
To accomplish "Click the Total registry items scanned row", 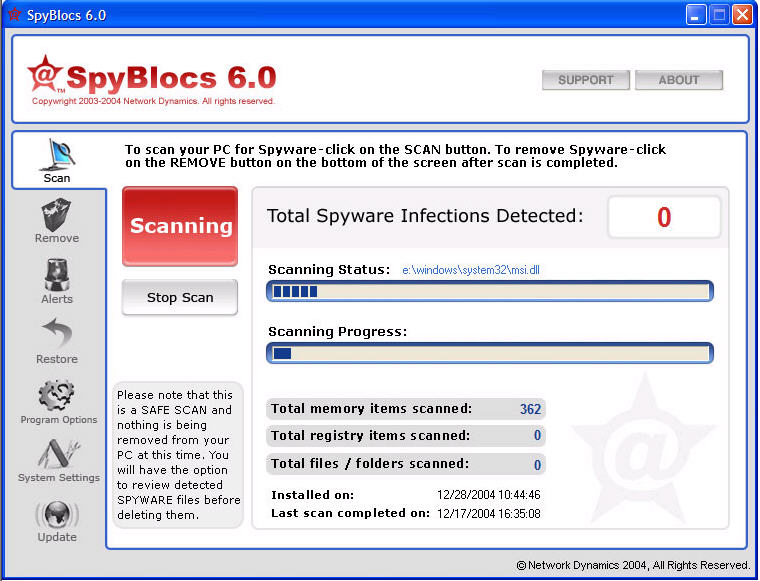I will [406, 436].
